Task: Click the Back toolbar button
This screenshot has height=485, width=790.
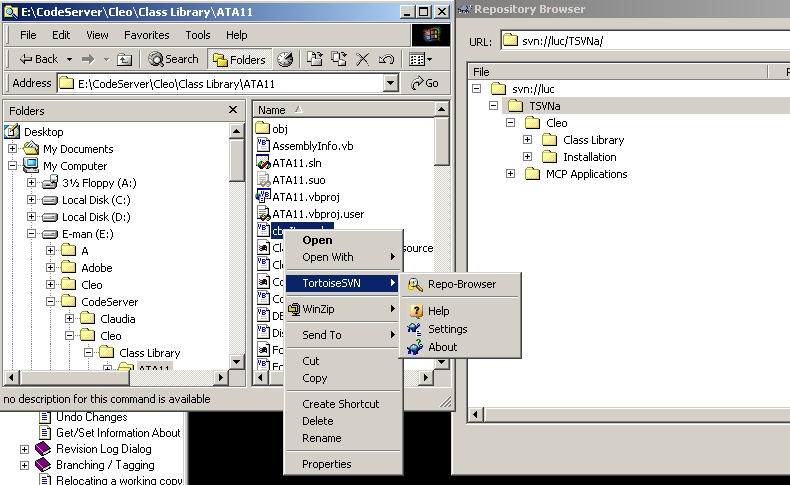Action: tap(39, 59)
